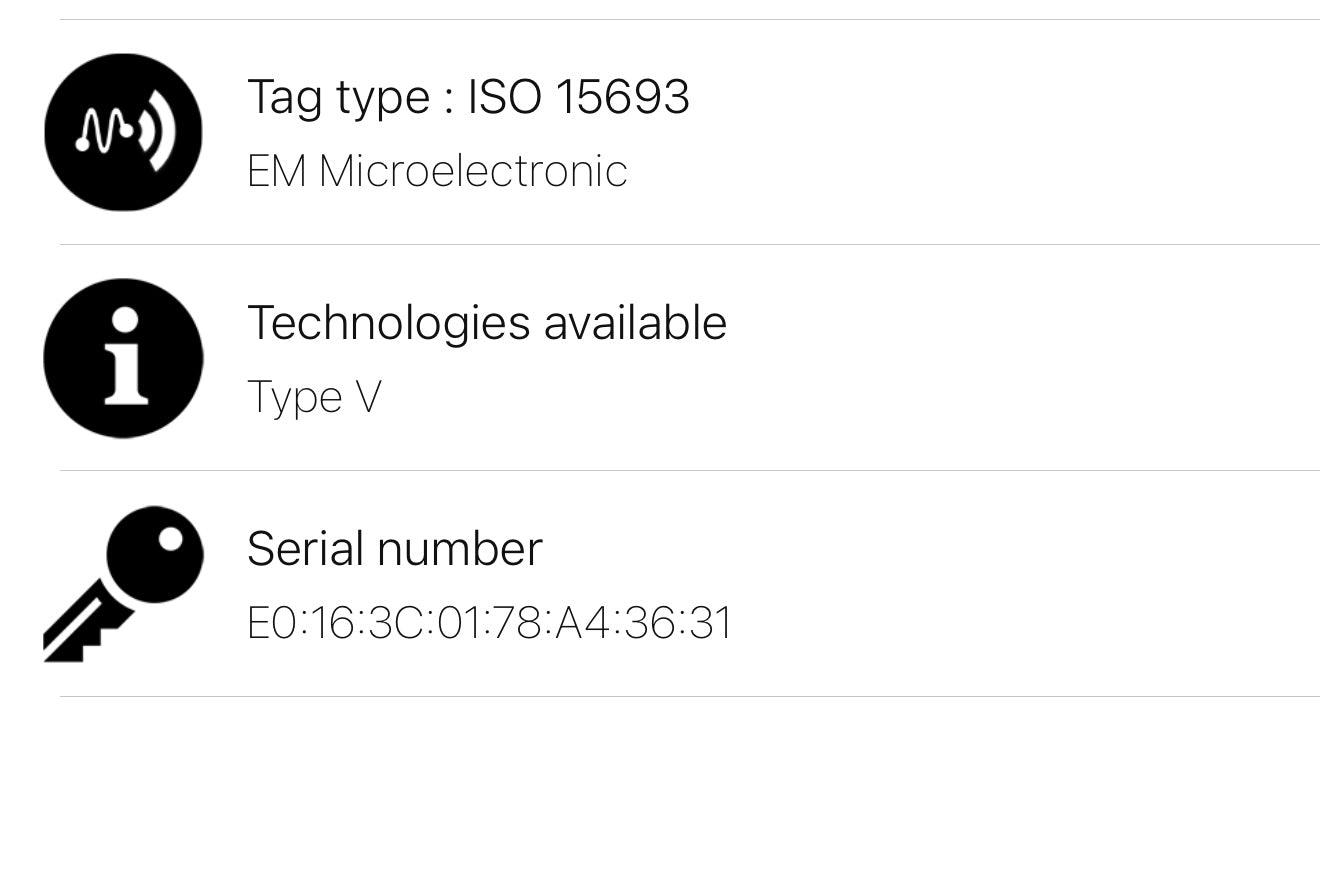Tap the NFC tag wave icon
The height and width of the screenshot is (881, 1320).
[123, 132]
